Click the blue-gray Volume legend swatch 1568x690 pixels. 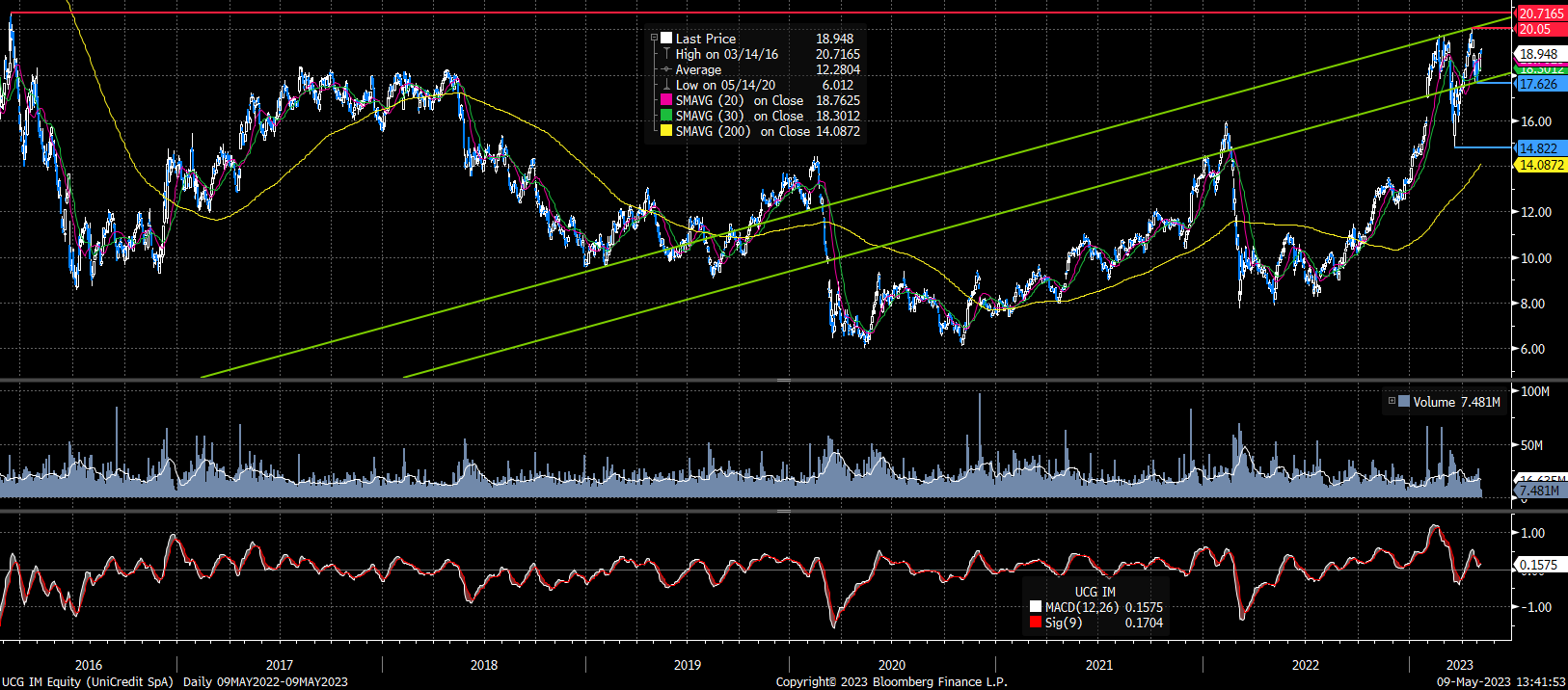pos(1404,402)
